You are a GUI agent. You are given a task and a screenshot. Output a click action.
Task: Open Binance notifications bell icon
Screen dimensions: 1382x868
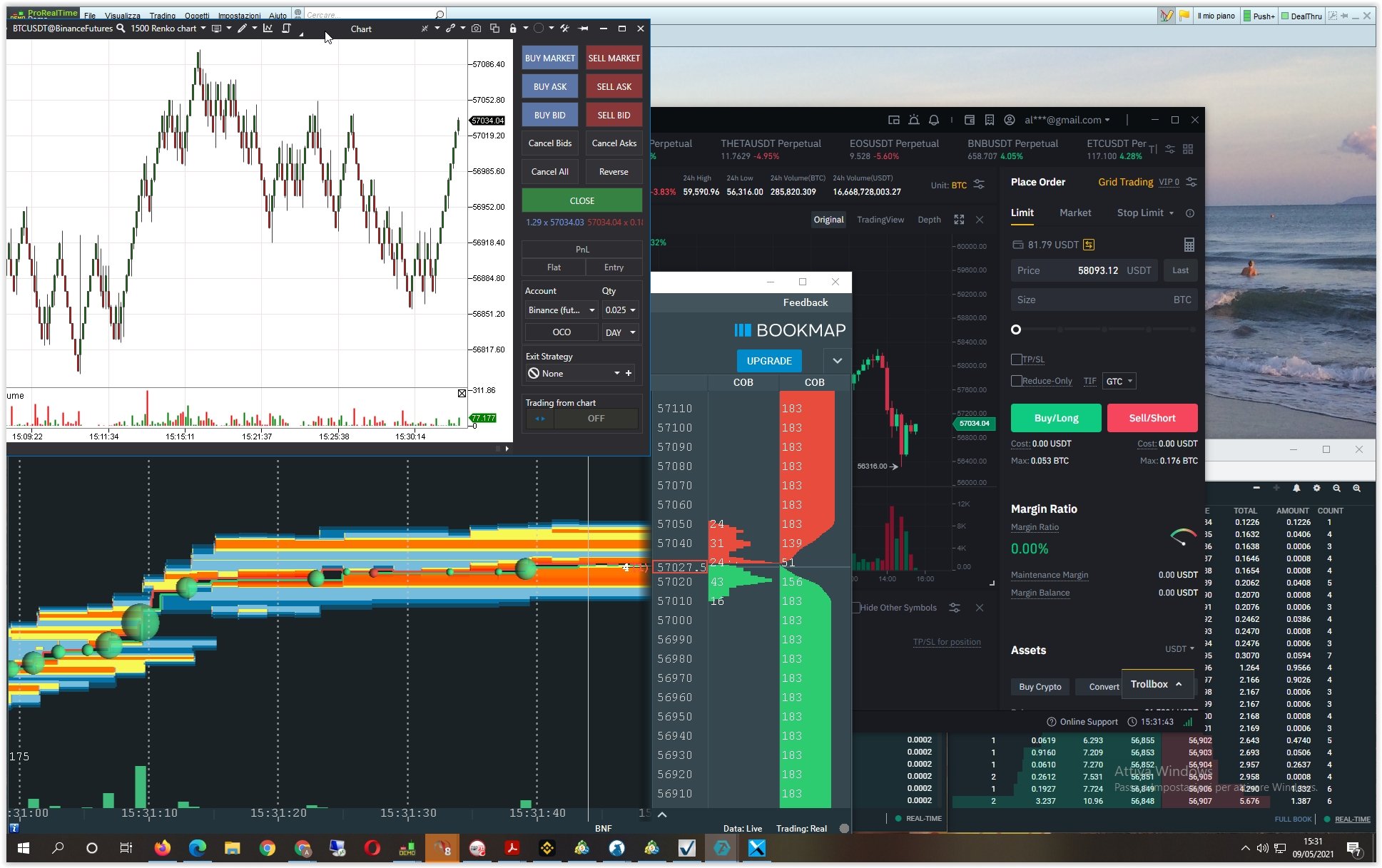[x=934, y=120]
